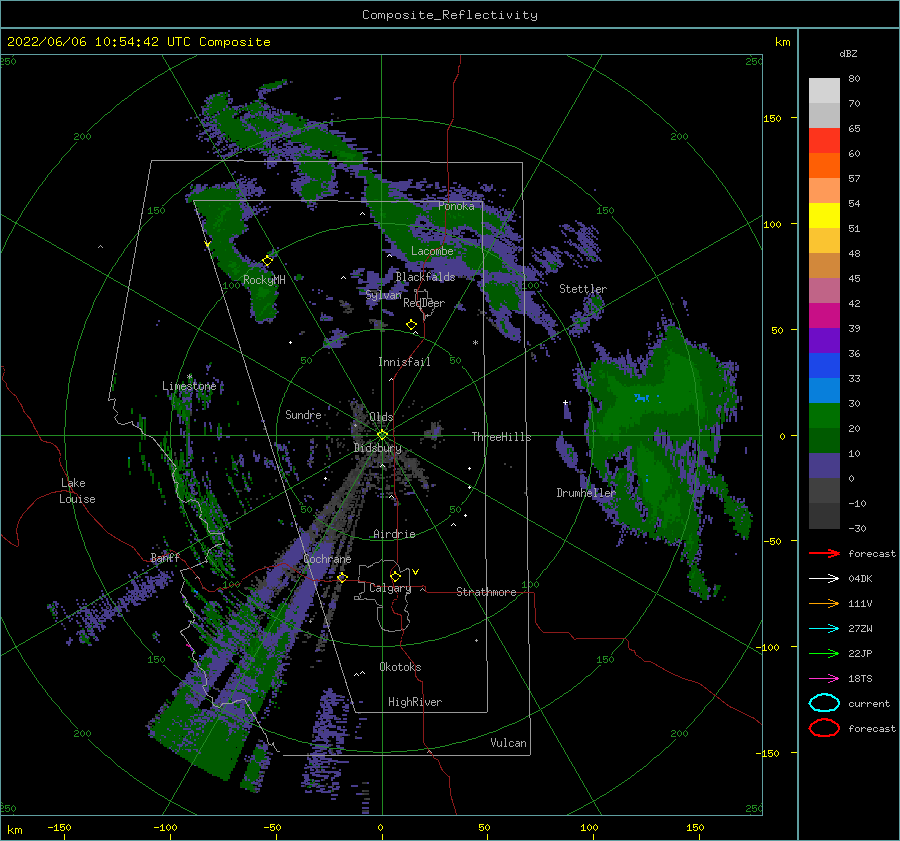This screenshot has height=841, width=900.
Task: Click the Blackfalds city label
Action: point(425,277)
